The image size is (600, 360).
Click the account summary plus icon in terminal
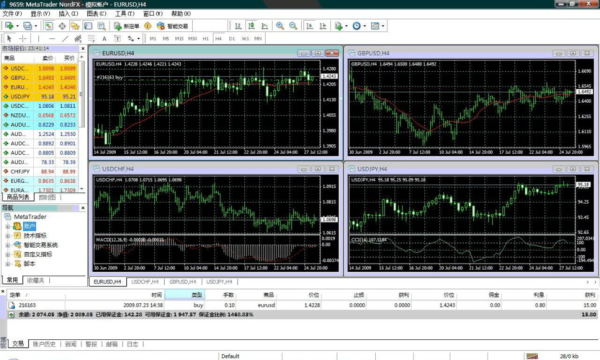coord(11,314)
